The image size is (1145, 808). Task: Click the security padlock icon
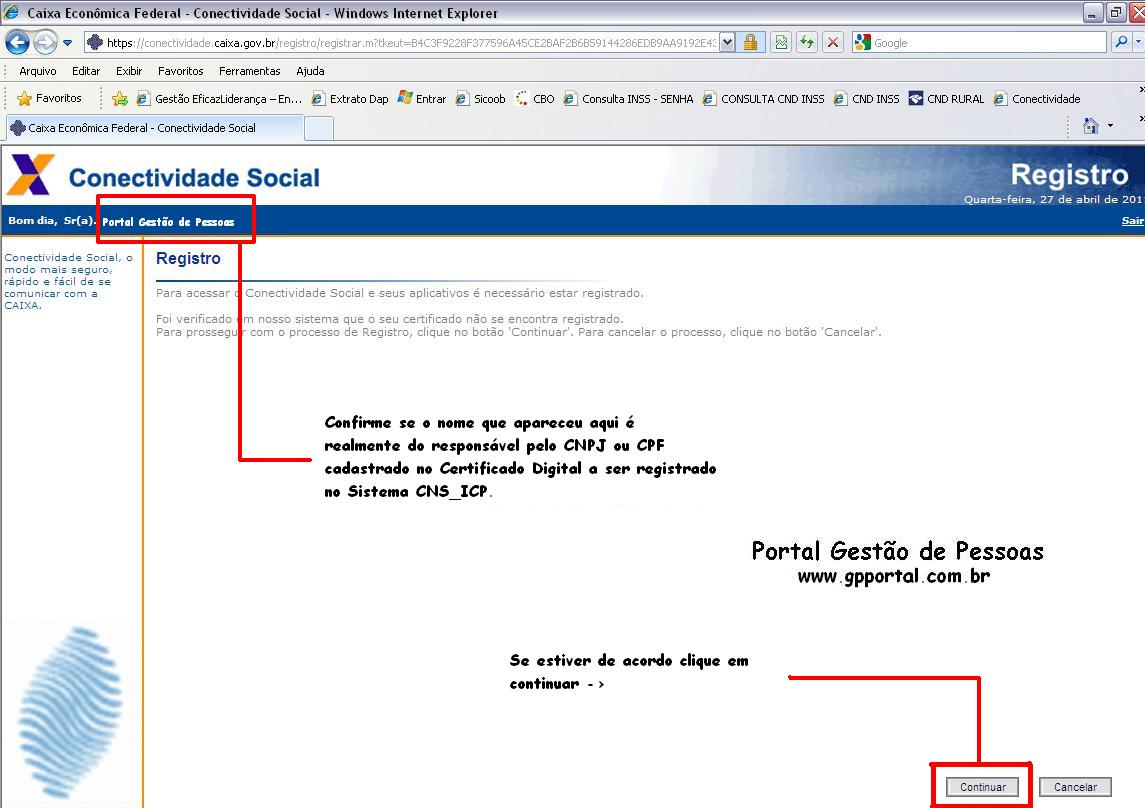751,42
